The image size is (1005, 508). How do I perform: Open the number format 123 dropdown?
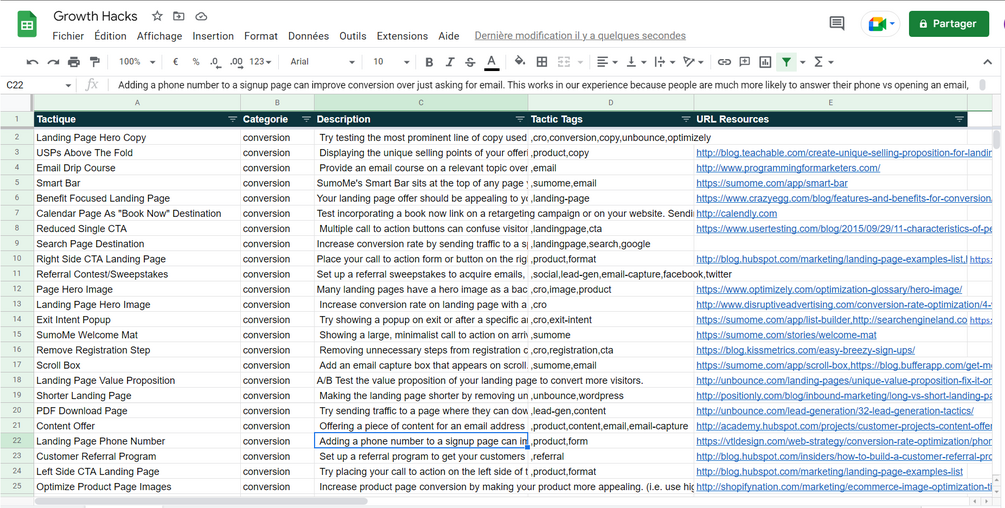click(x=260, y=62)
